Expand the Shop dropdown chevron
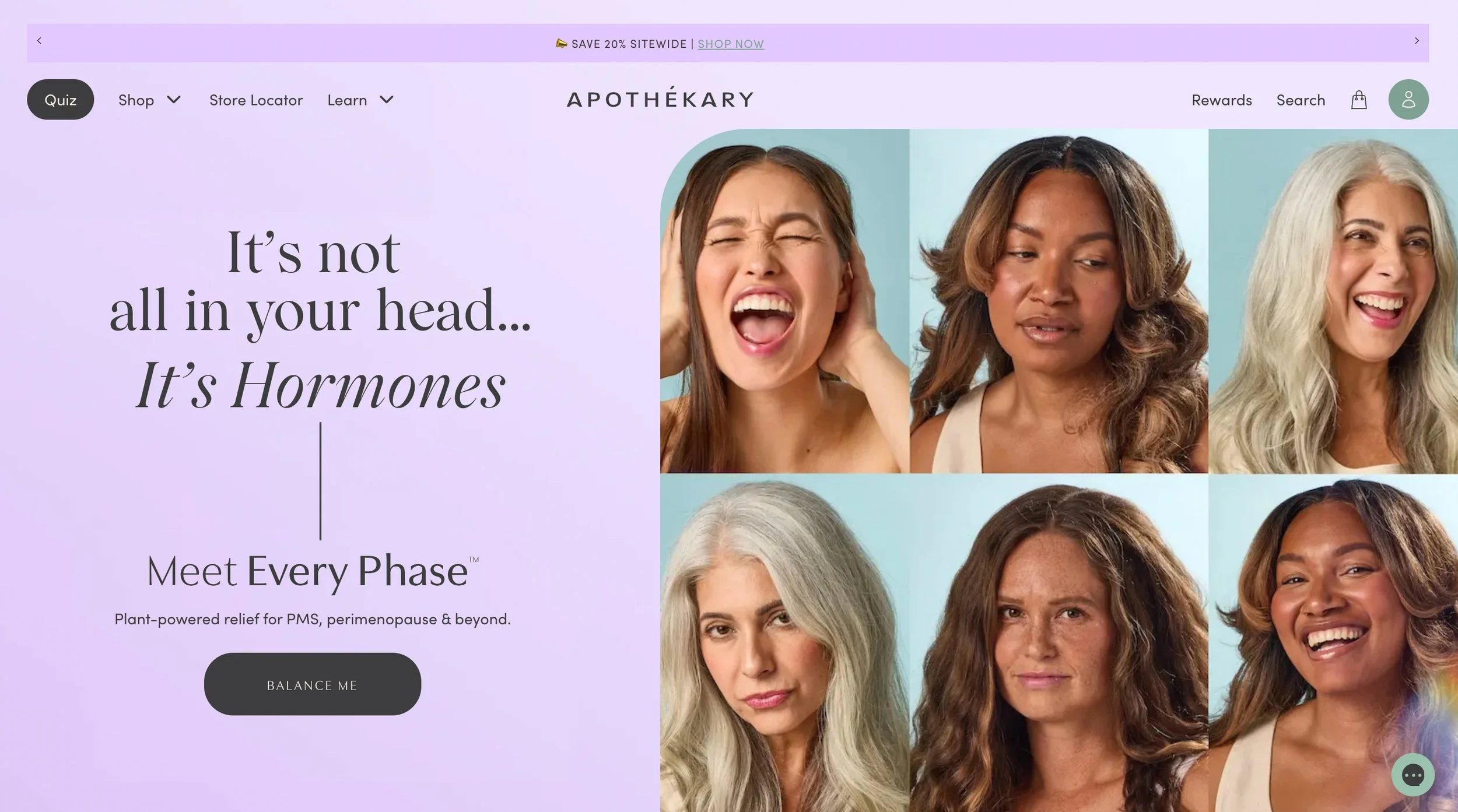This screenshot has width=1458, height=812. pos(174,100)
